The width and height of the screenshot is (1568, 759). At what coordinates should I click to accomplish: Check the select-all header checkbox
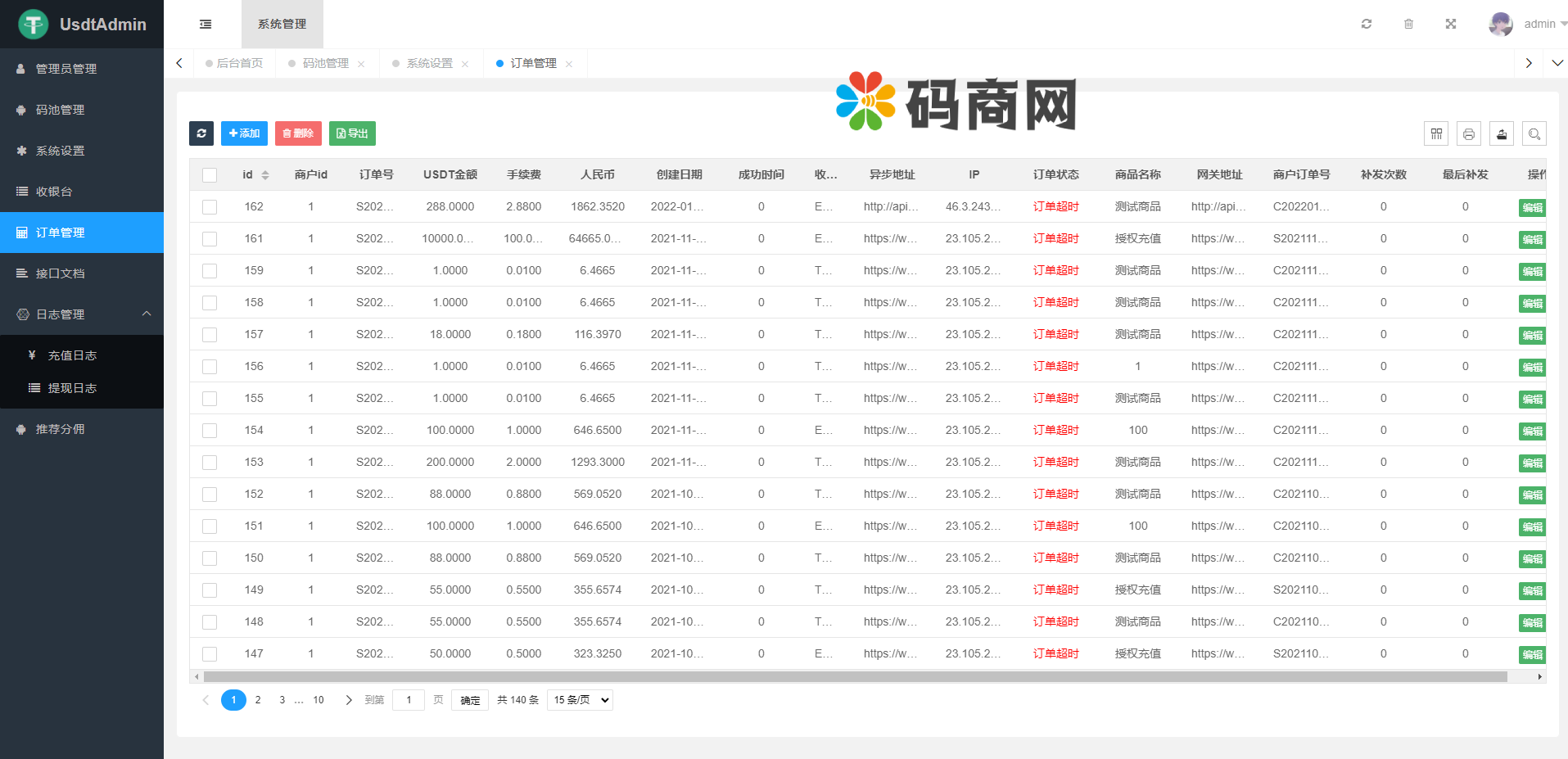click(x=210, y=175)
